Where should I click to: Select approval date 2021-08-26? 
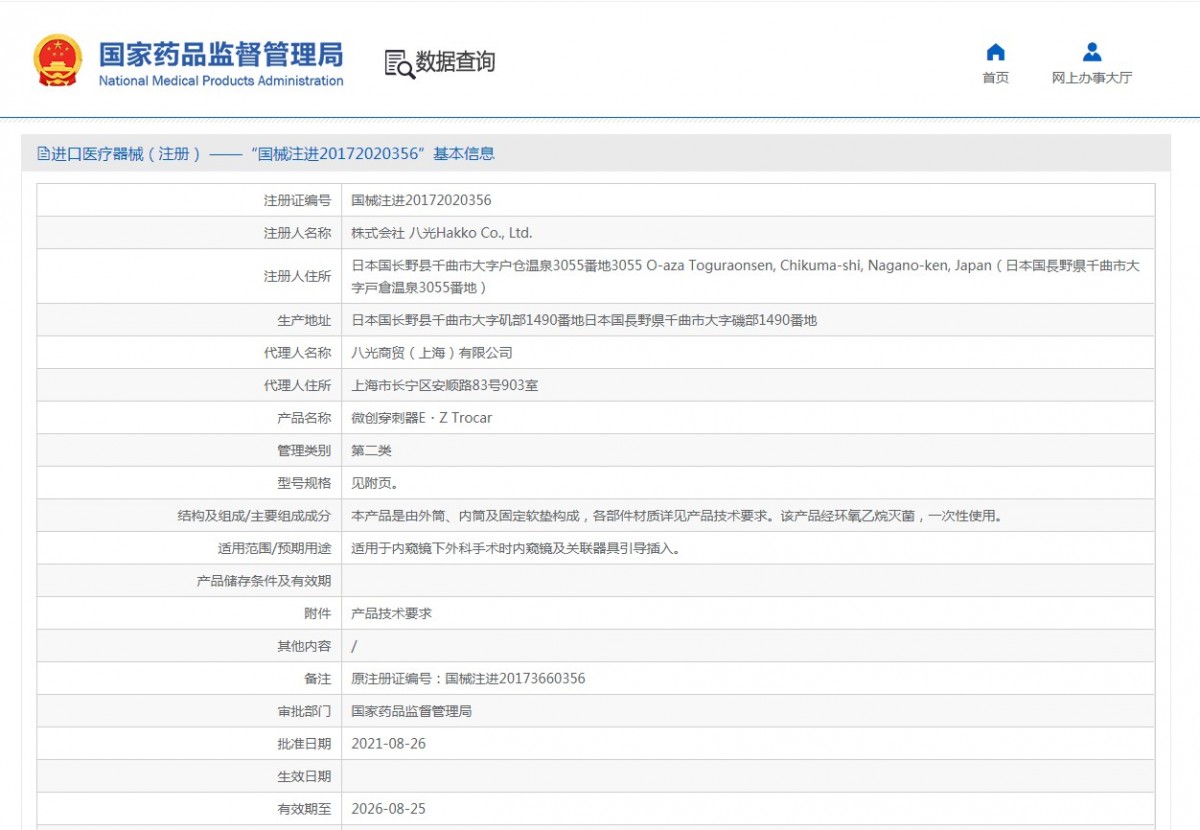tap(389, 743)
